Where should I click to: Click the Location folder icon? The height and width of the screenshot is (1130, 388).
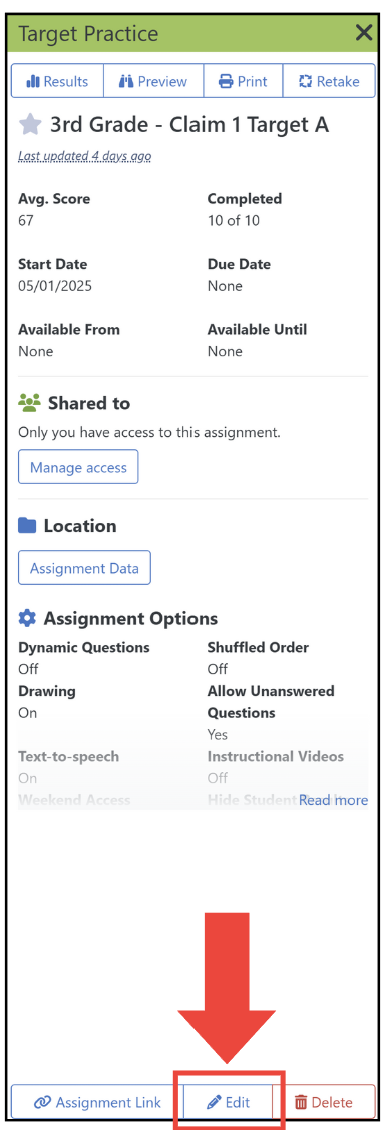pos(27,525)
